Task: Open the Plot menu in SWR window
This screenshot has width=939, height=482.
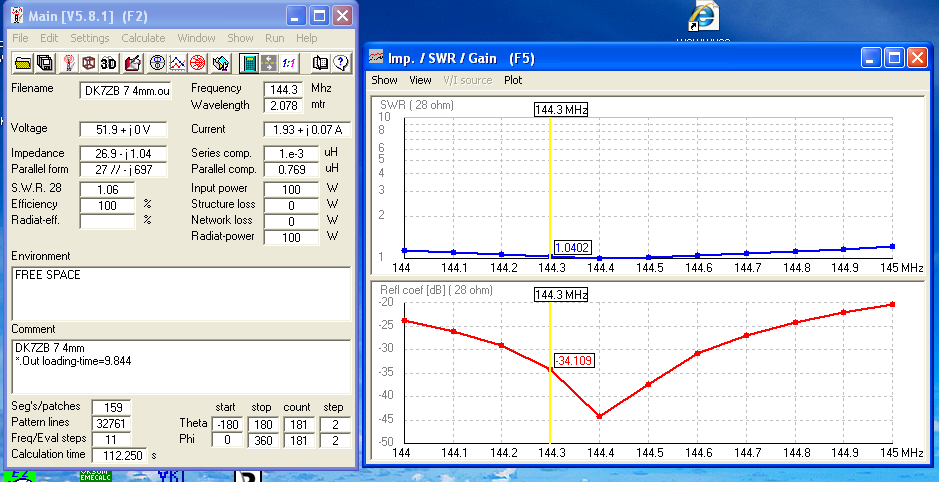Action: click(513, 80)
